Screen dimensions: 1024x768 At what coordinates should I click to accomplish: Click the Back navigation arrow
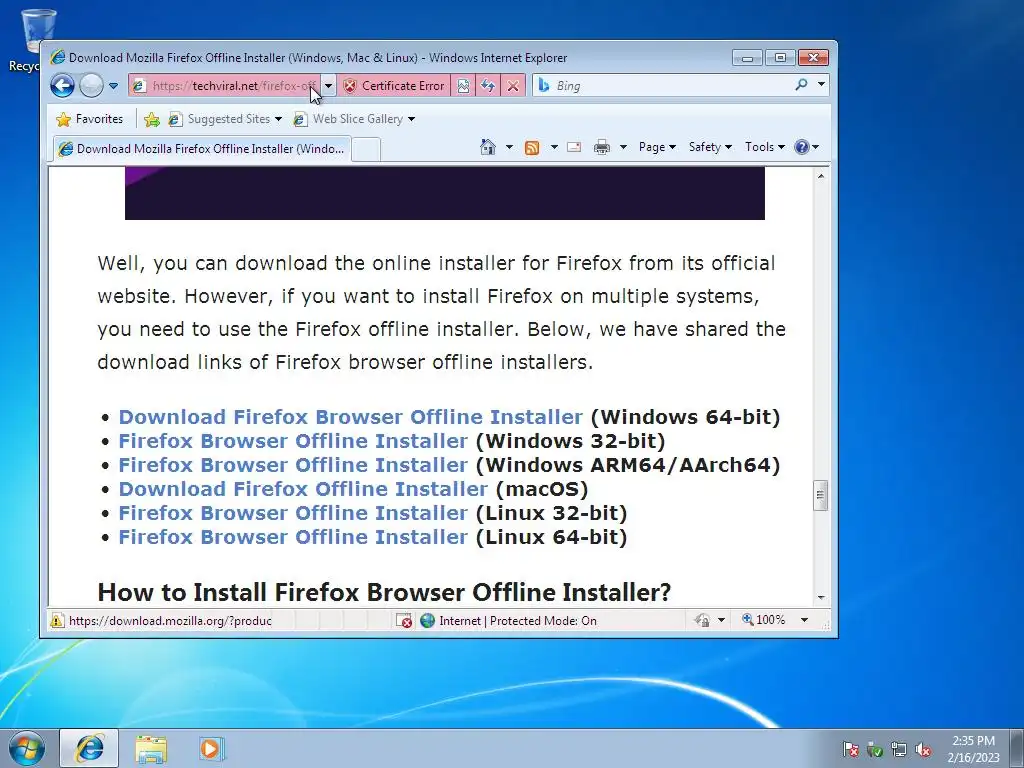[62, 86]
